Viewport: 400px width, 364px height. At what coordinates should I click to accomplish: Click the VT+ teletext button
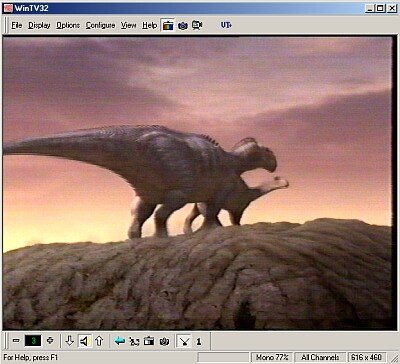pos(226,25)
